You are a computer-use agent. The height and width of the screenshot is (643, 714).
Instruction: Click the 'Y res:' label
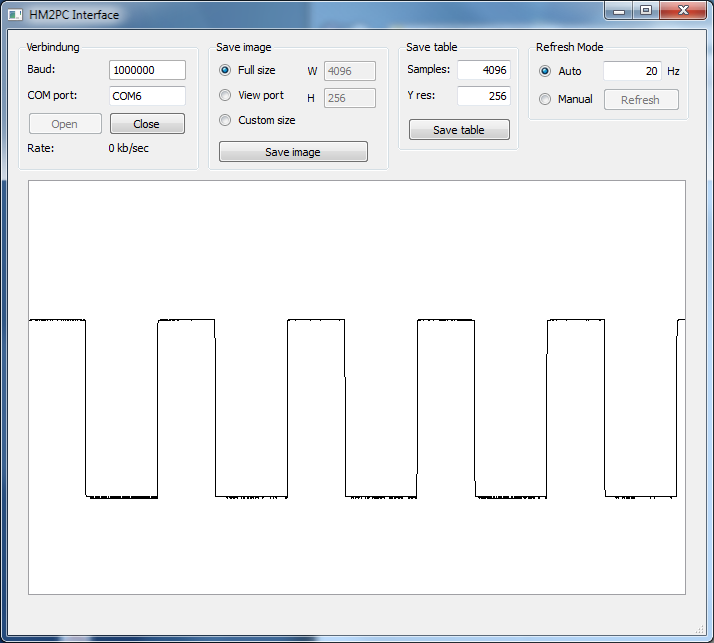pyautogui.click(x=421, y=96)
